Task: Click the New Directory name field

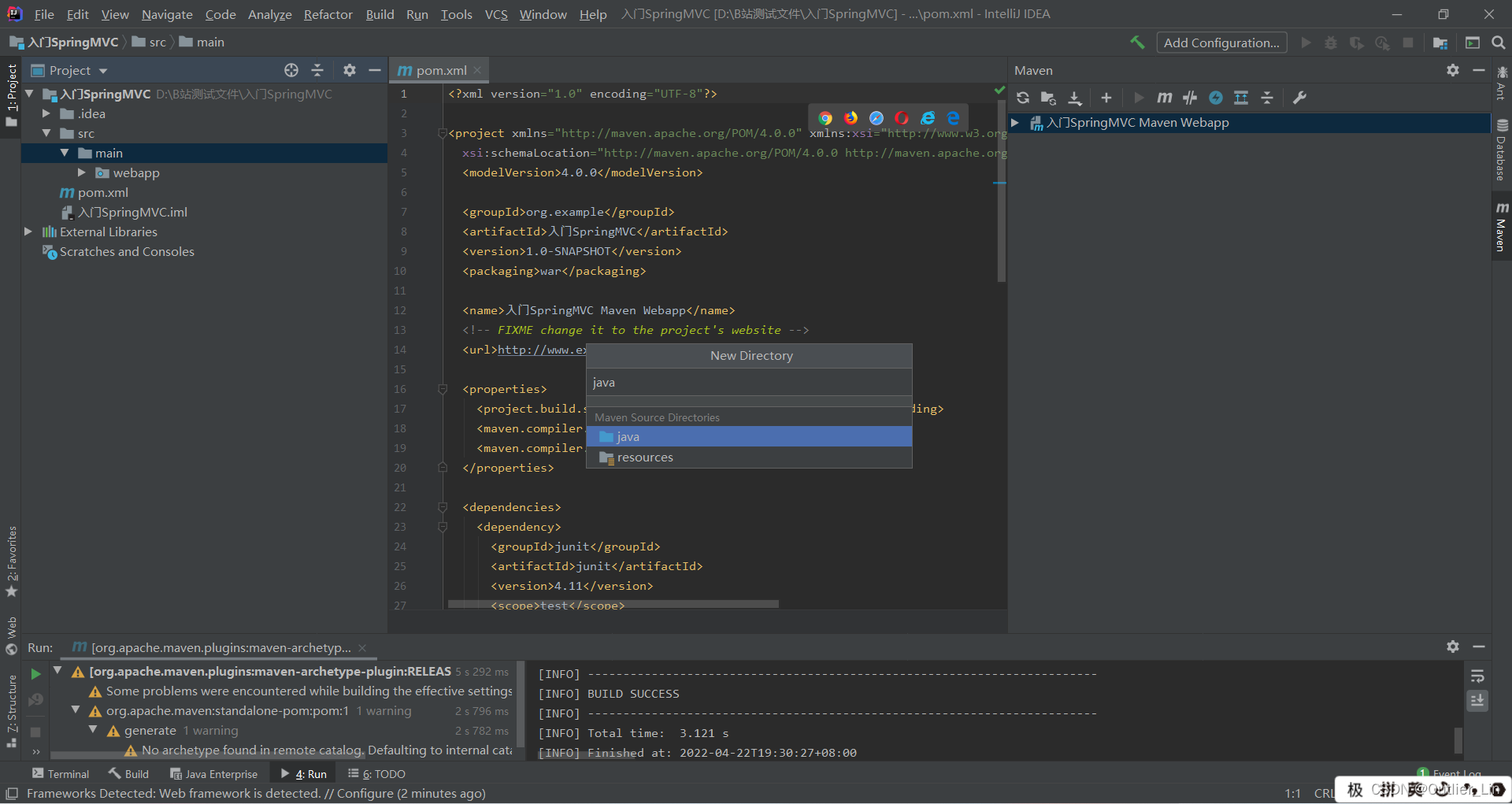Action: pyautogui.click(x=749, y=383)
